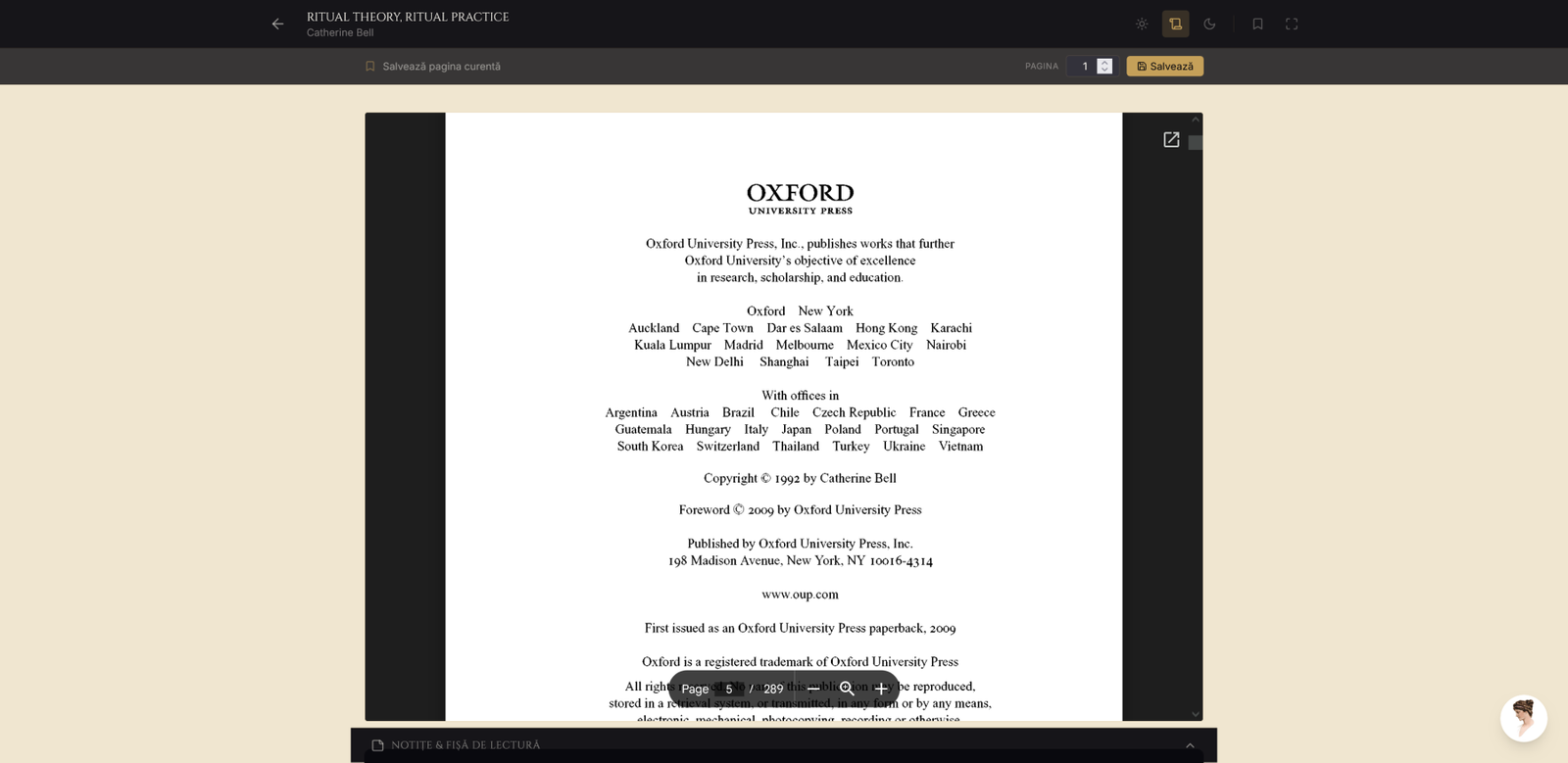Expand the Notițe & Fișă de Lectură panel
The height and width of the screenshot is (763, 1568).
point(1190,745)
